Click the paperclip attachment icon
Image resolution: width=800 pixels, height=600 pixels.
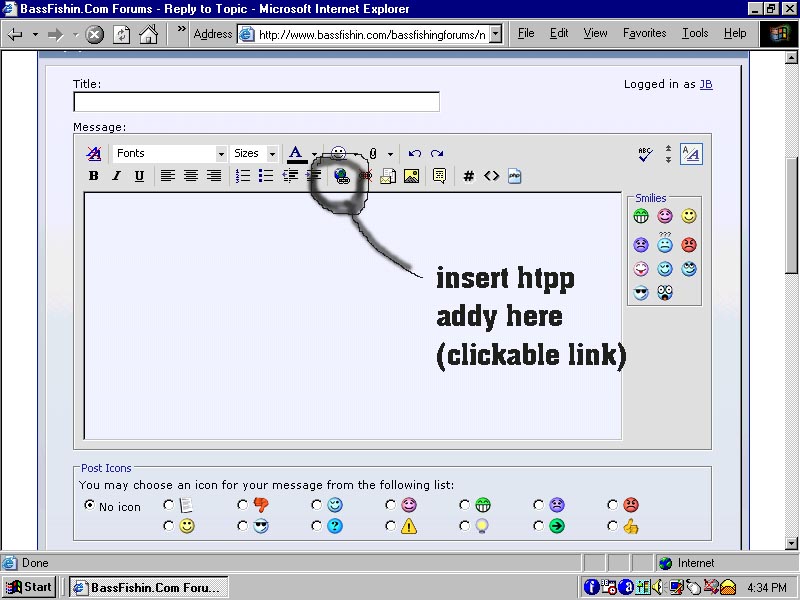[x=373, y=154]
